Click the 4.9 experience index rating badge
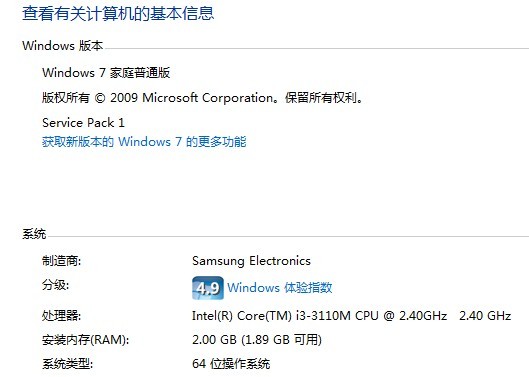 (x=208, y=288)
